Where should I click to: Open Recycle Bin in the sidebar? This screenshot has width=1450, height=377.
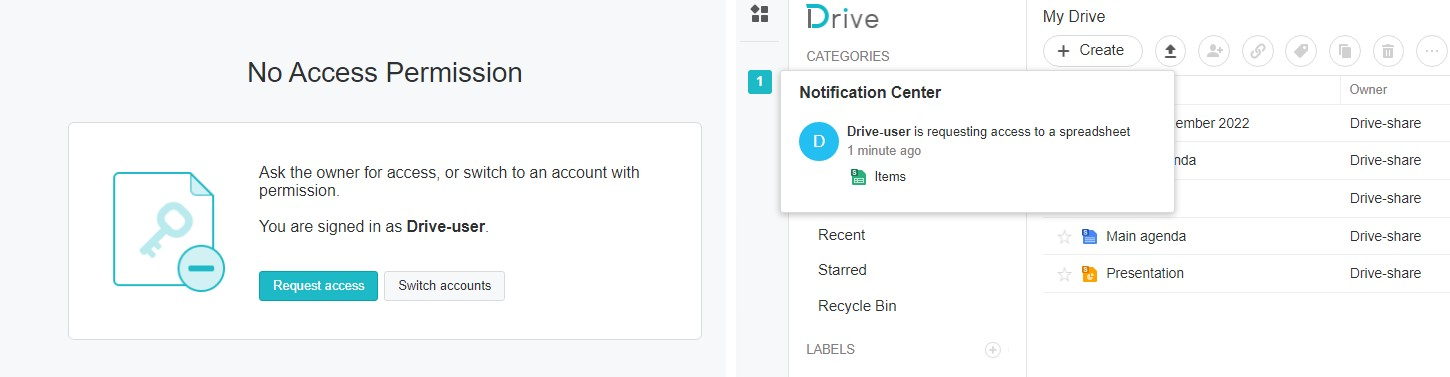pos(857,306)
